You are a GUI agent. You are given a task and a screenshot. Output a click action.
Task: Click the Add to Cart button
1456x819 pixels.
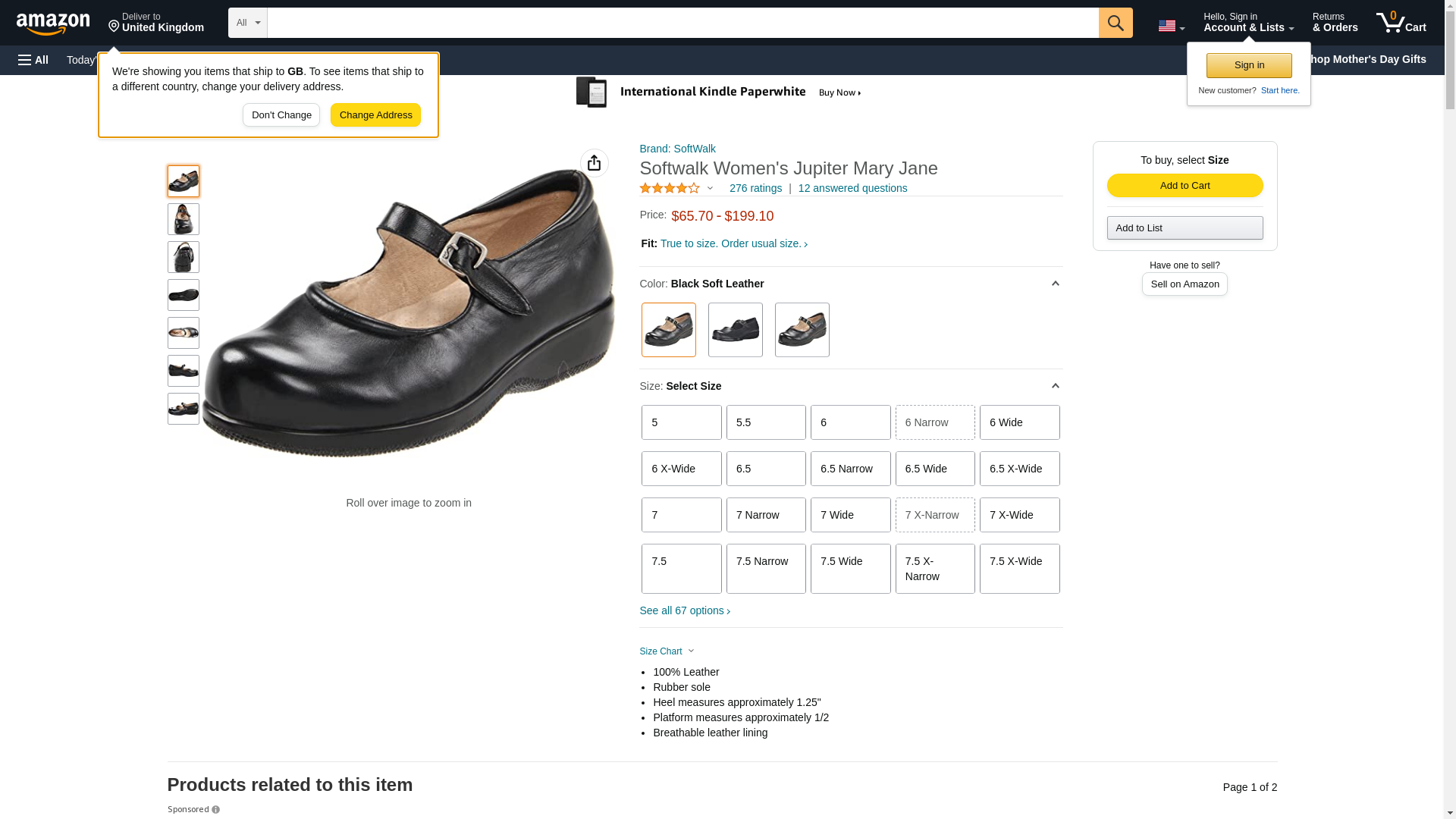pos(1184,186)
